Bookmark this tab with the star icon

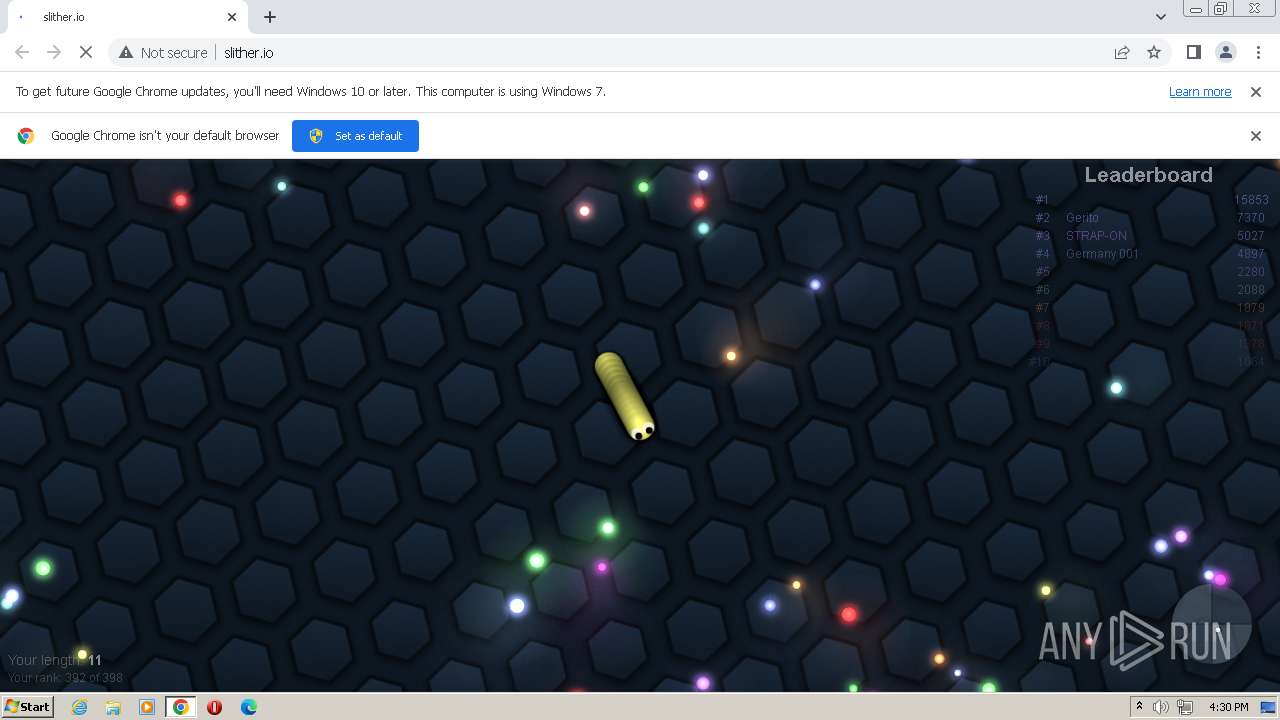pyautogui.click(x=1154, y=52)
